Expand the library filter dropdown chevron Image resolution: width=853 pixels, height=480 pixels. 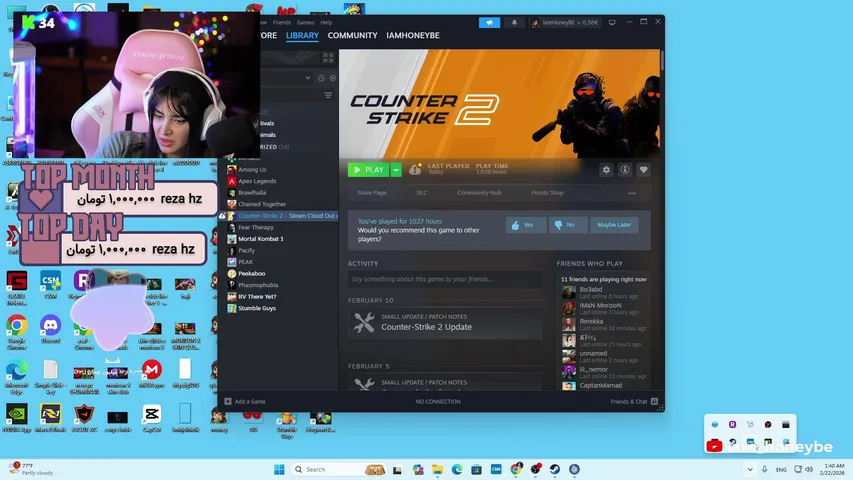pyautogui.click(x=308, y=78)
